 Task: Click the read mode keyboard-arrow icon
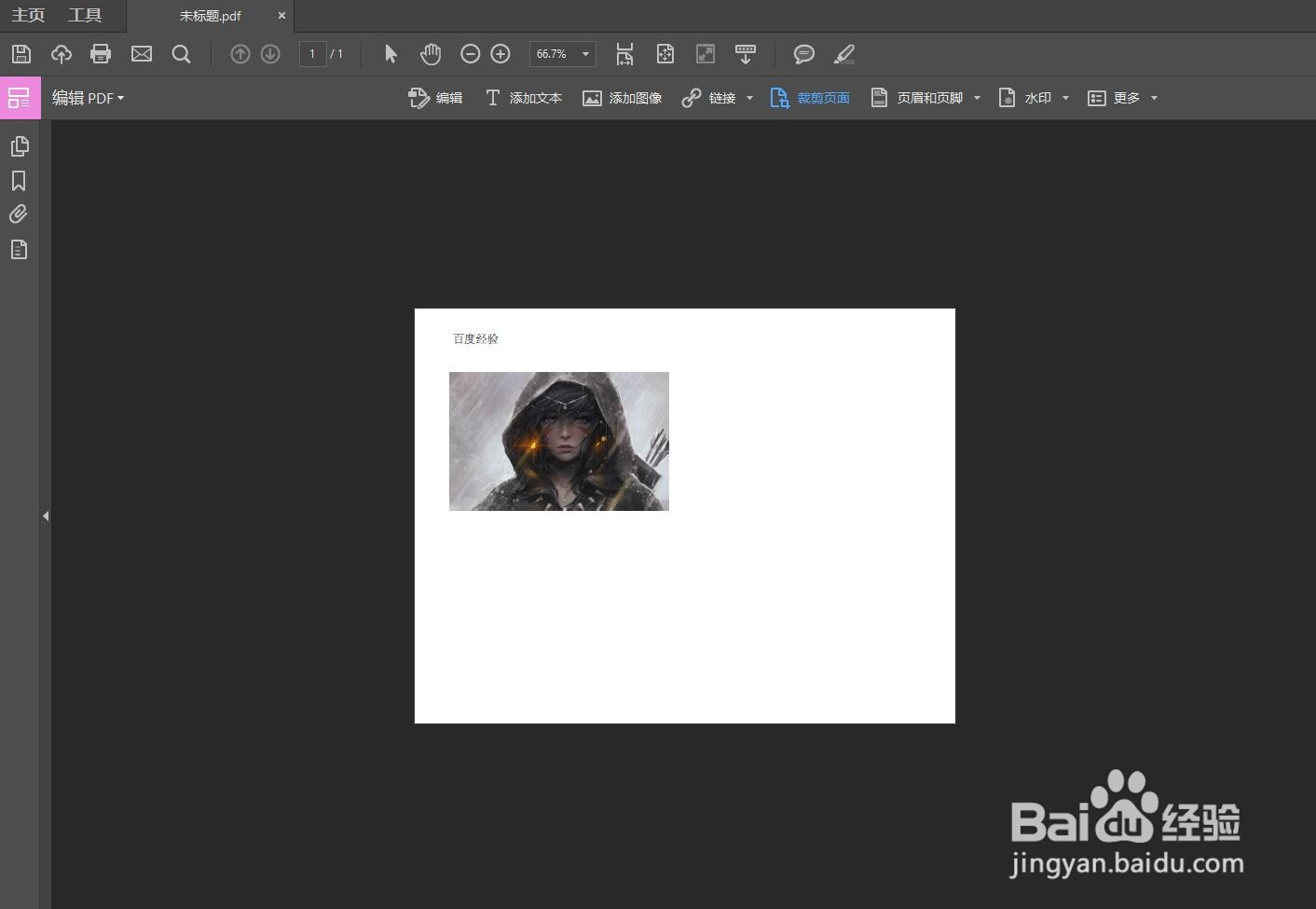746,54
